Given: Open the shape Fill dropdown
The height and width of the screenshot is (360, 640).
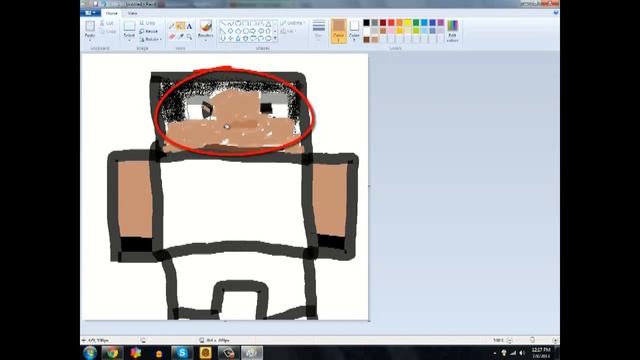Looking at the screenshot, I should 288,31.
